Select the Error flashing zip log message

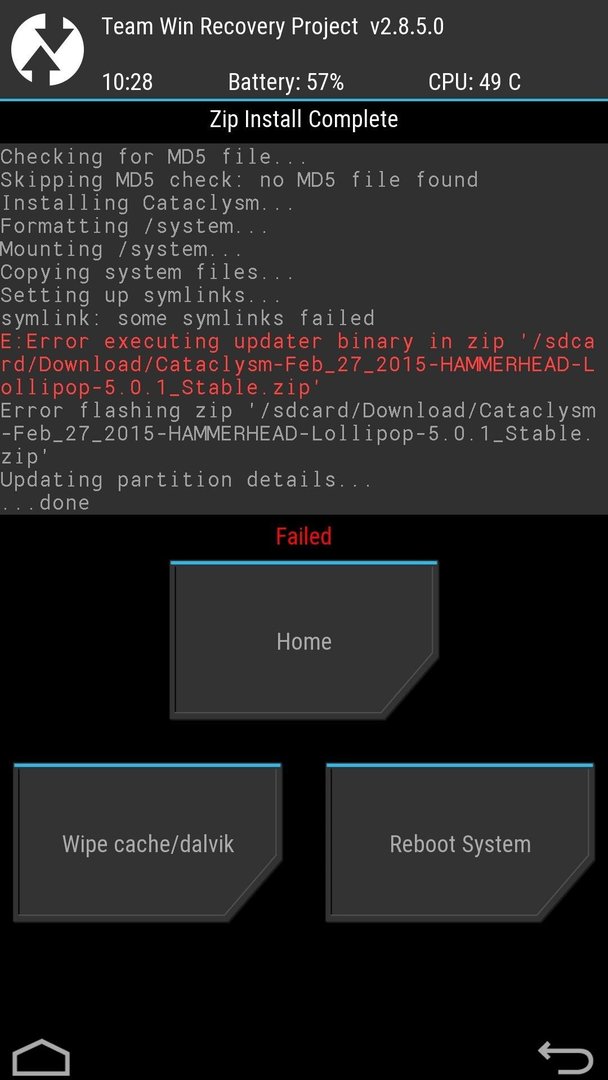click(297, 433)
